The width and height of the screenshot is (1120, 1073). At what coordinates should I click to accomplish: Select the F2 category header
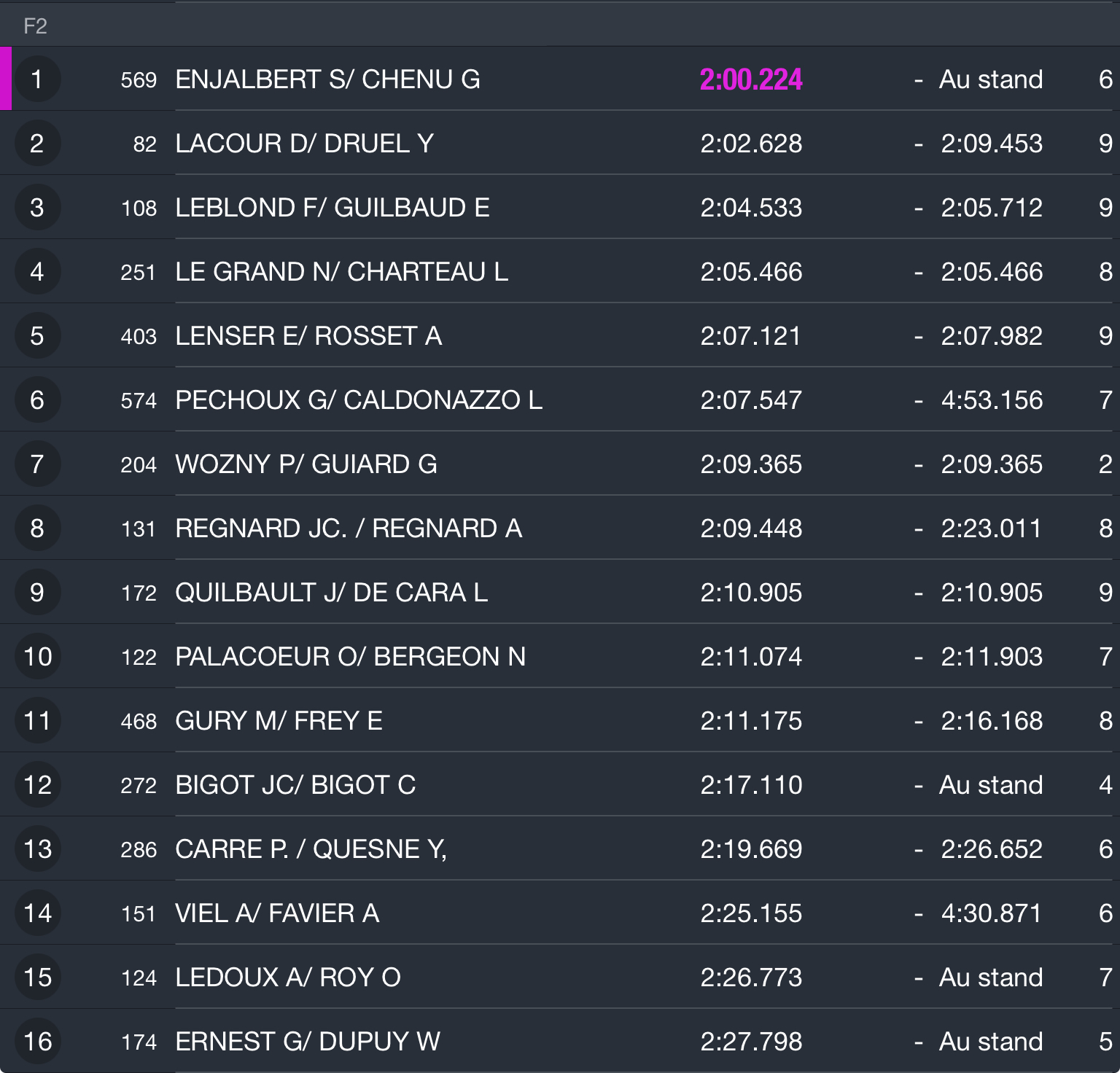(x=35, y=26)
